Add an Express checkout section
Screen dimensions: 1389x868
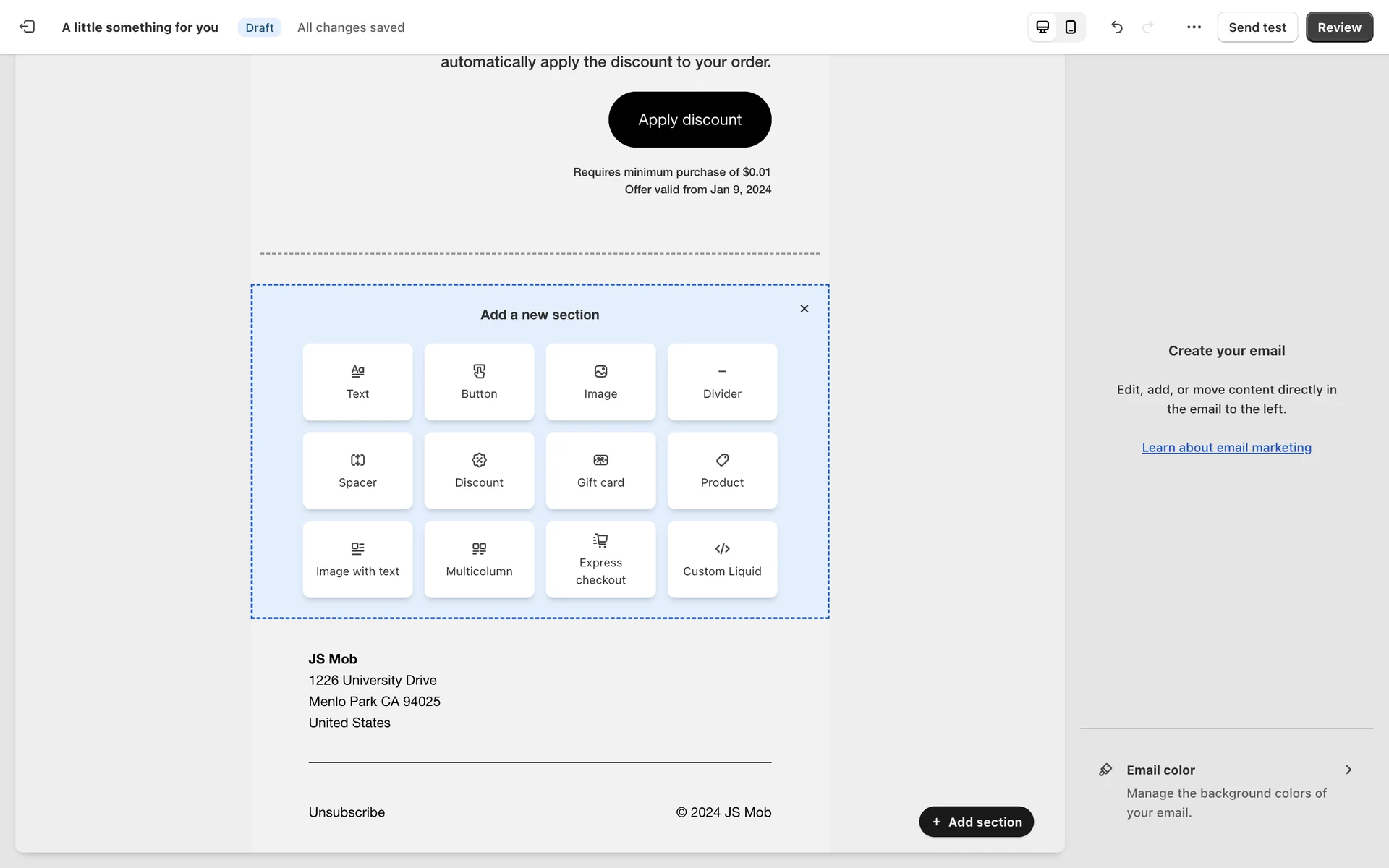600,559
